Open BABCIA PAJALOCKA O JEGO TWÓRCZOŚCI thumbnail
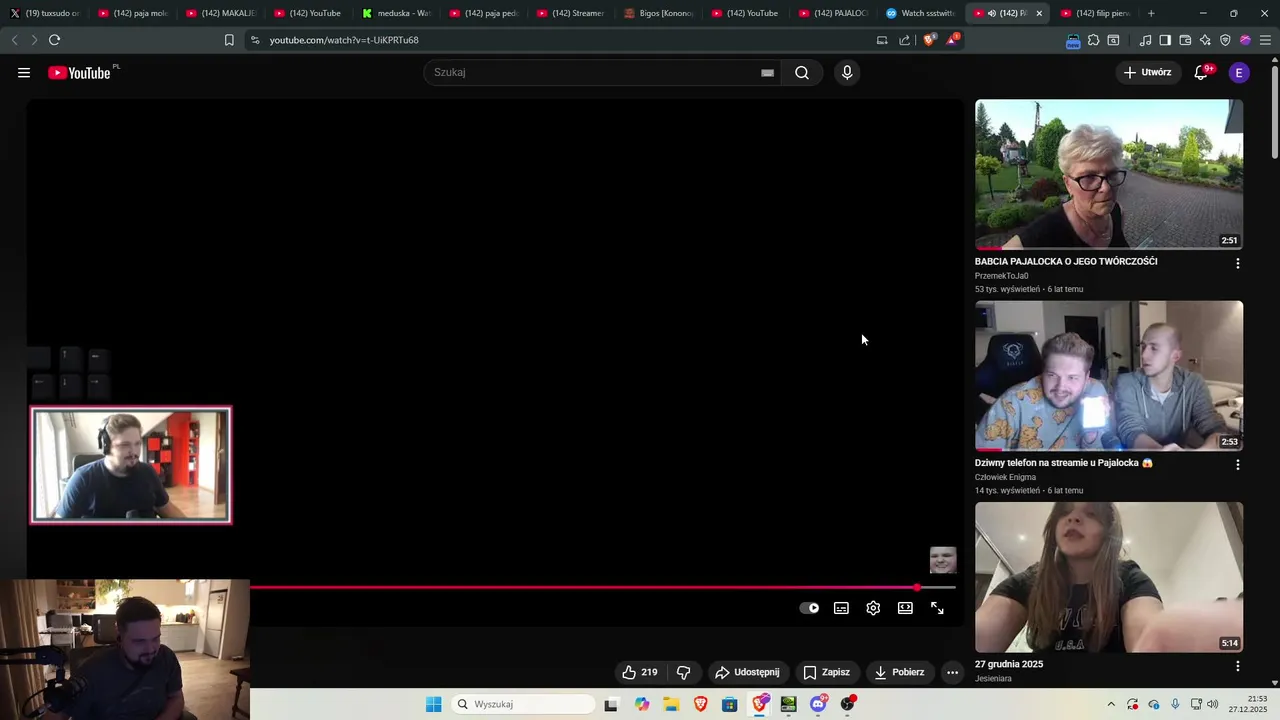 click(x=1109, y=174)
